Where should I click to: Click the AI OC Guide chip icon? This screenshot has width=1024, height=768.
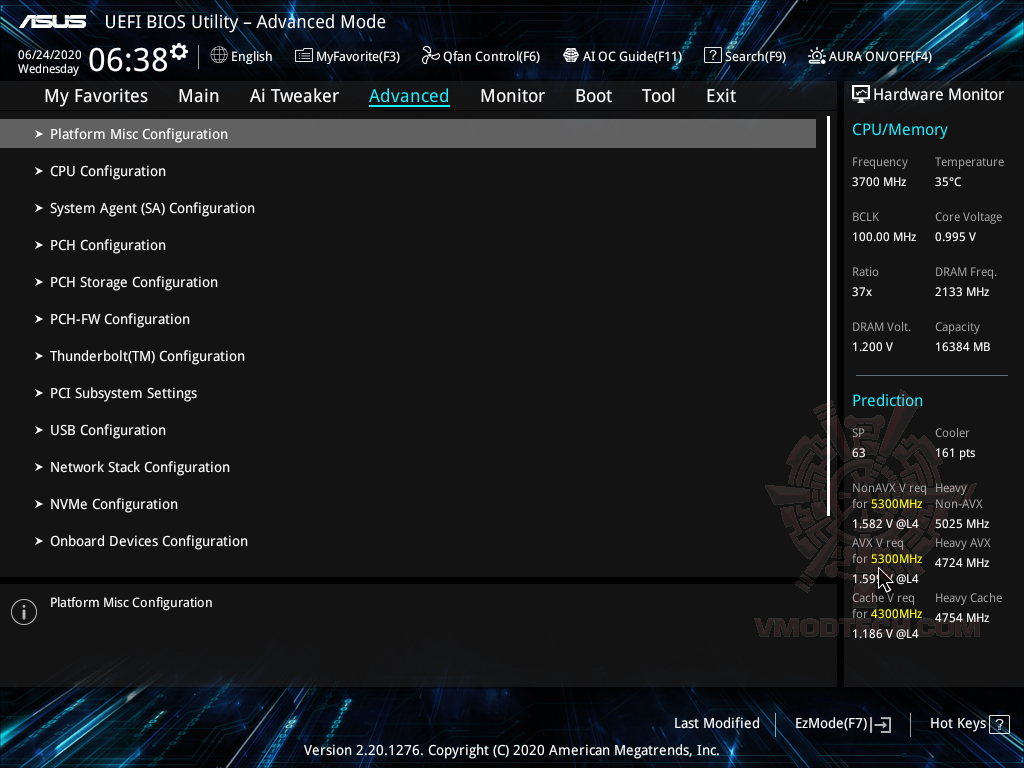571,56
